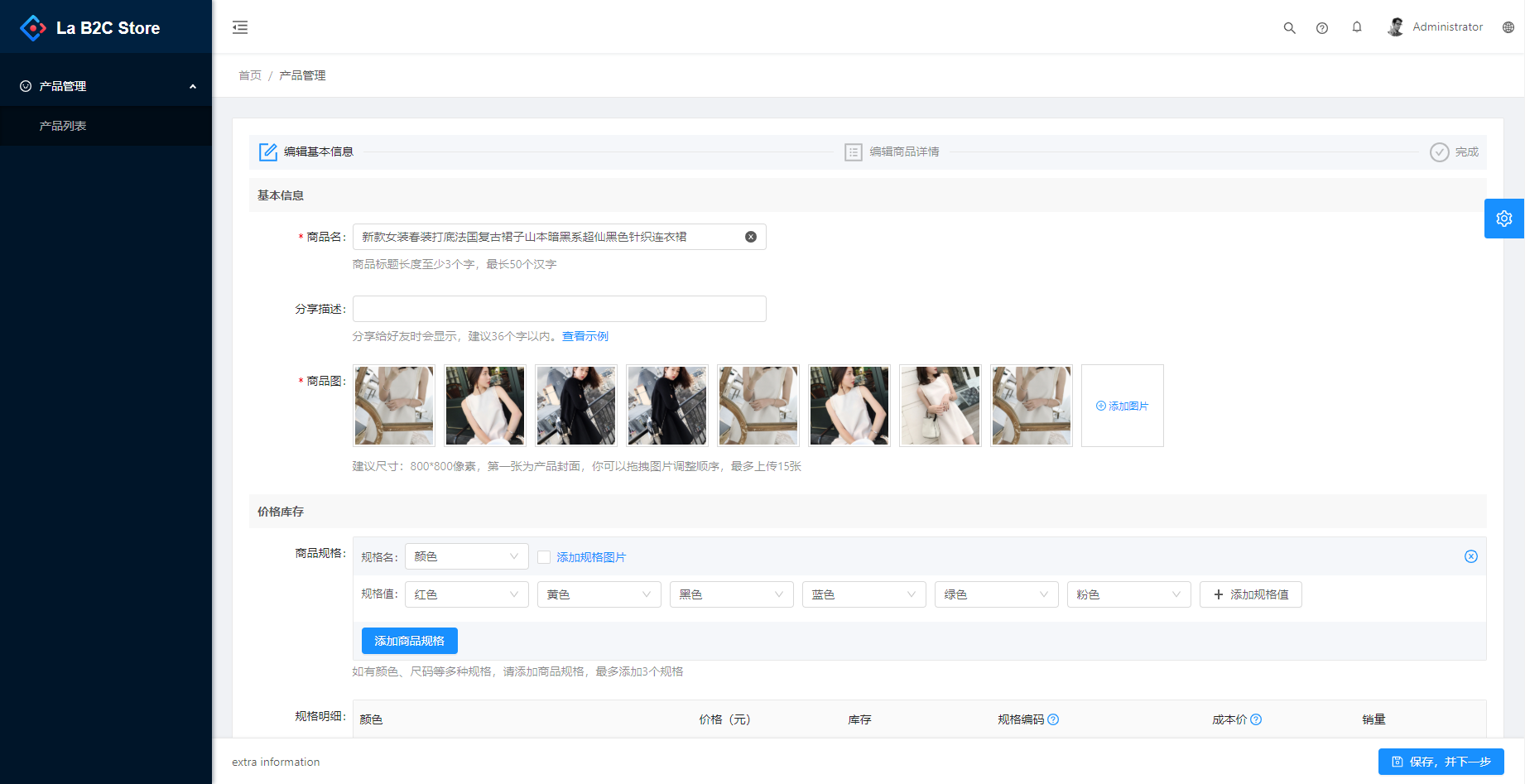Select the first product image thumbnail
Screen dimensions: 1525x784
(x=394, y=406)
